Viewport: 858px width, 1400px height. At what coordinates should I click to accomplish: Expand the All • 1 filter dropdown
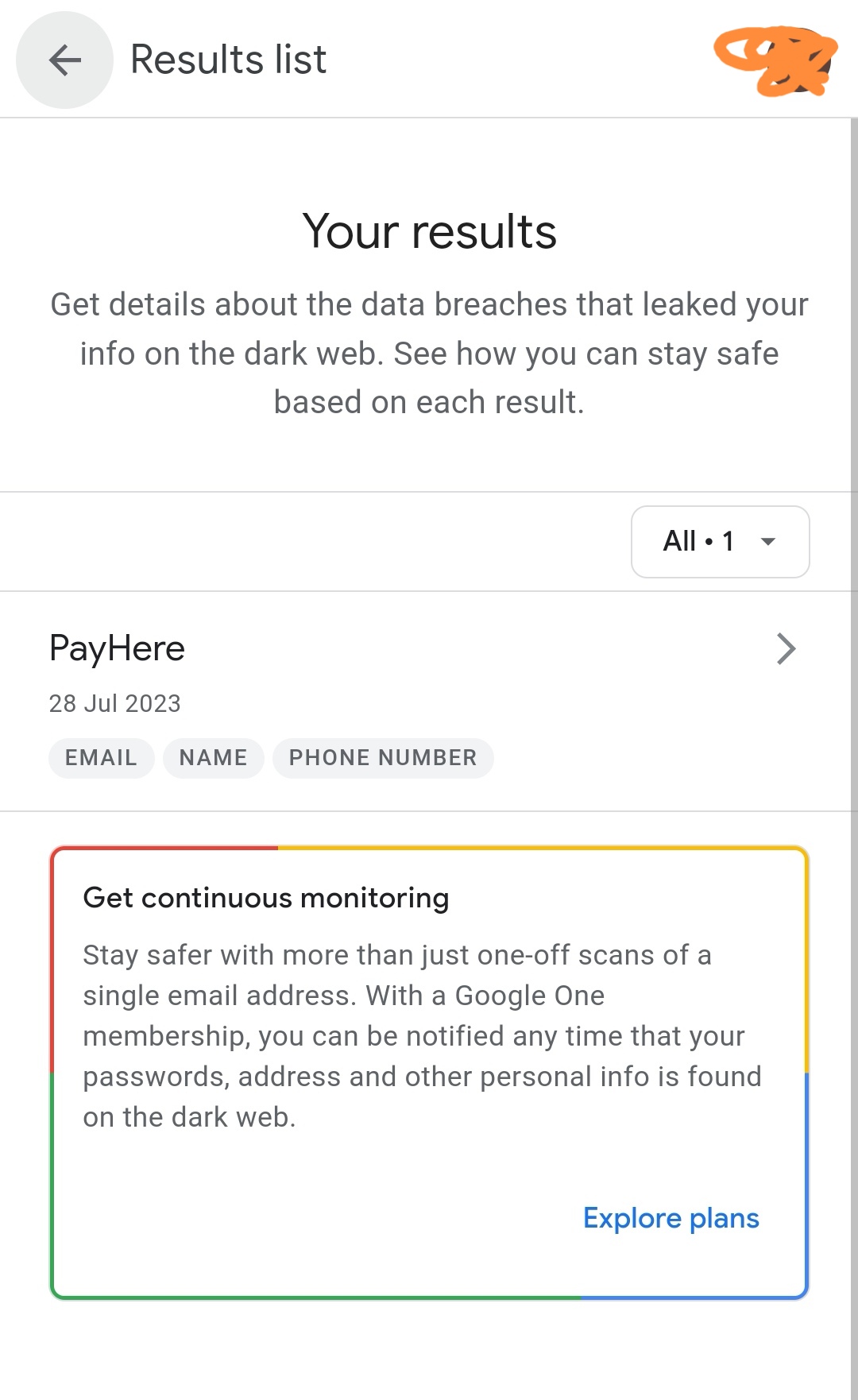click(x=720, y=542)
